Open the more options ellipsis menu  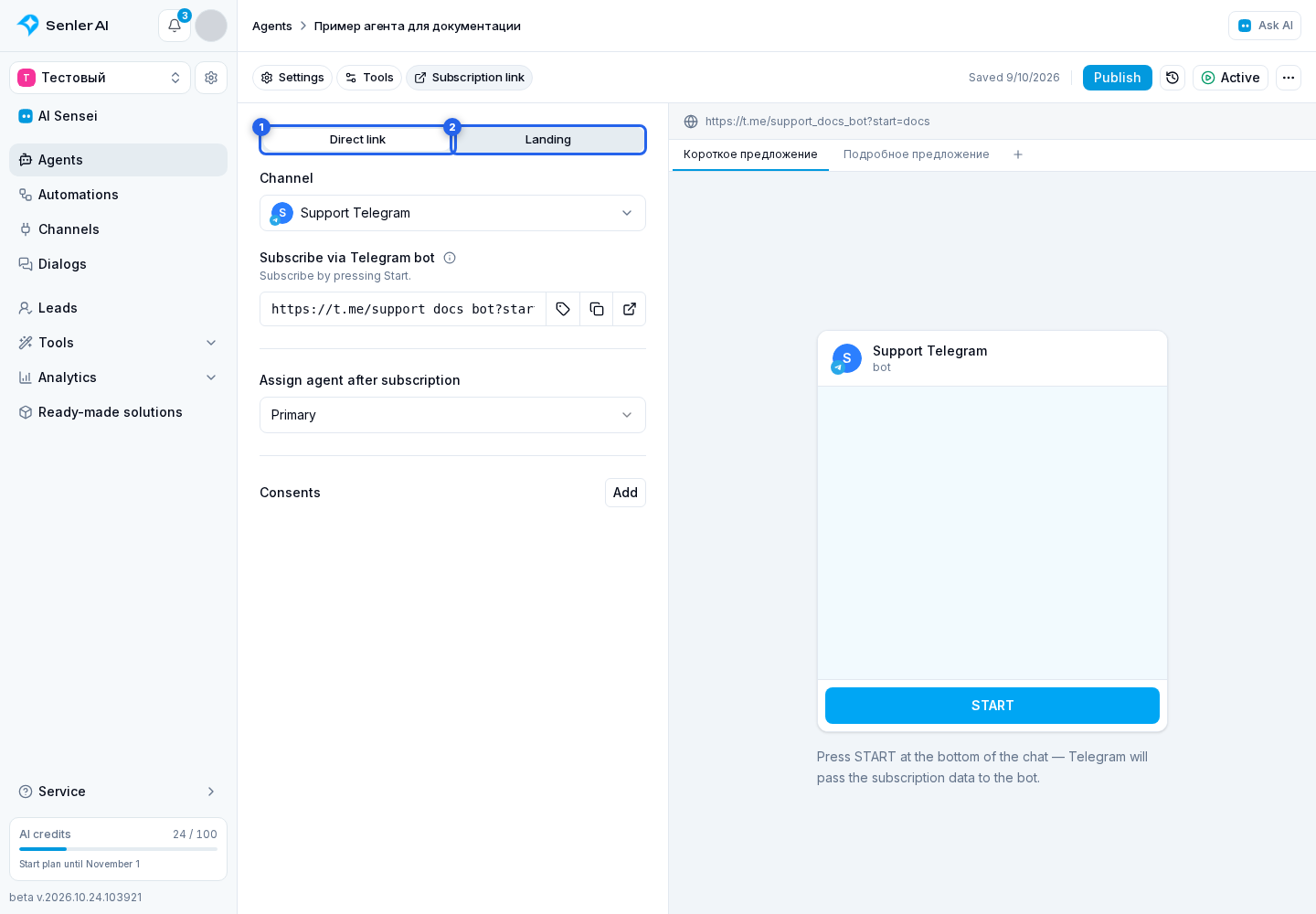(1289, 78)
